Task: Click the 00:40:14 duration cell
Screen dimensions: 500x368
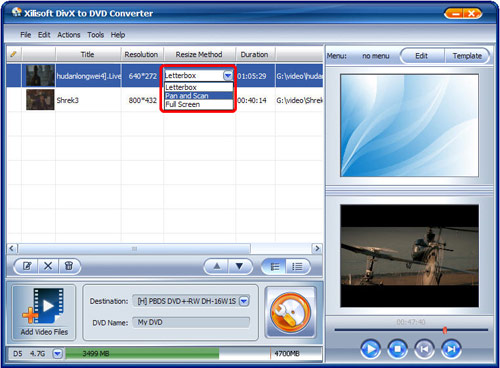Action: tap(252, 100)
